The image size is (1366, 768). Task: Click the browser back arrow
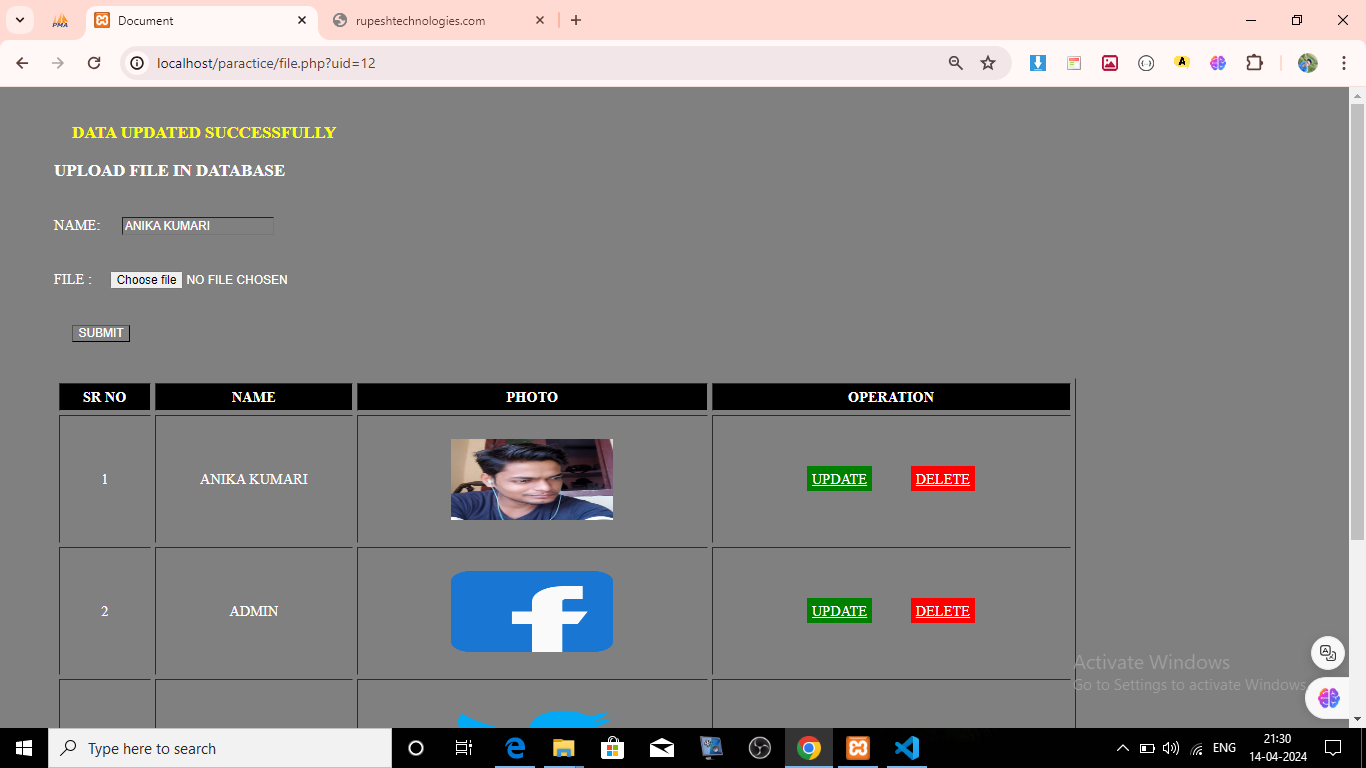click(x=22, y=63)
